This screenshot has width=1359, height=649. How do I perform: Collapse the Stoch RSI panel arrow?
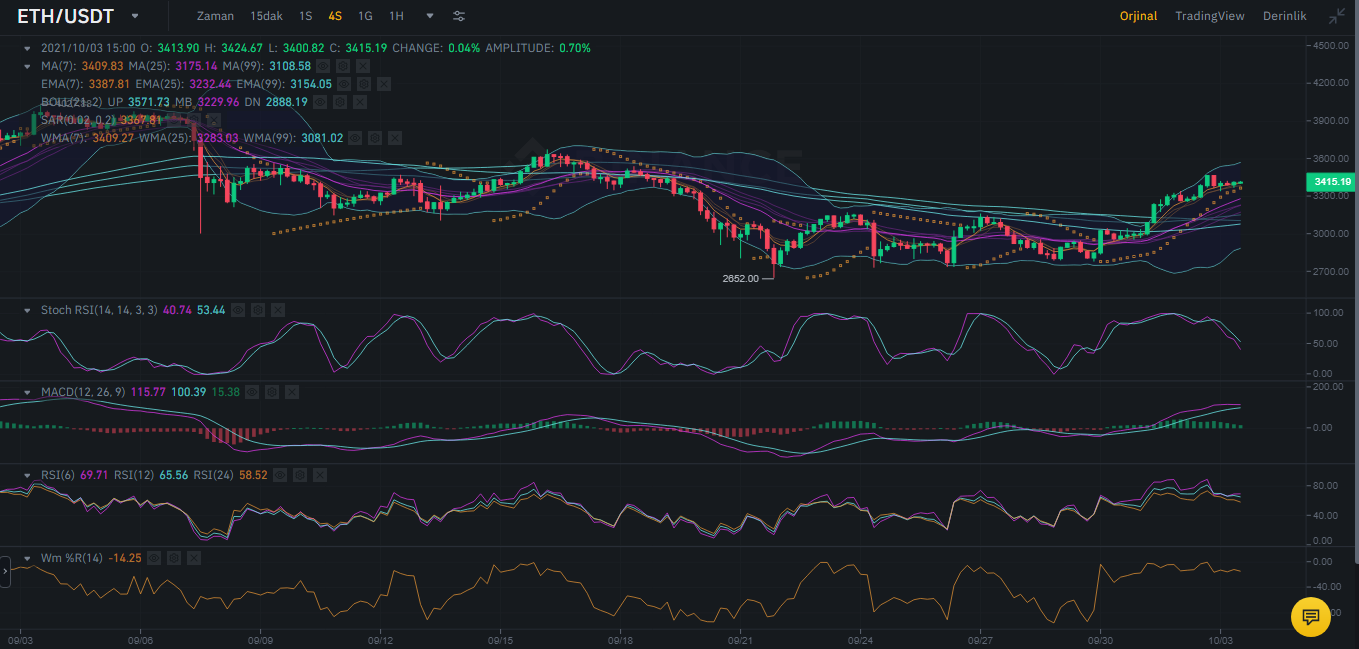[x=27, y=310]
